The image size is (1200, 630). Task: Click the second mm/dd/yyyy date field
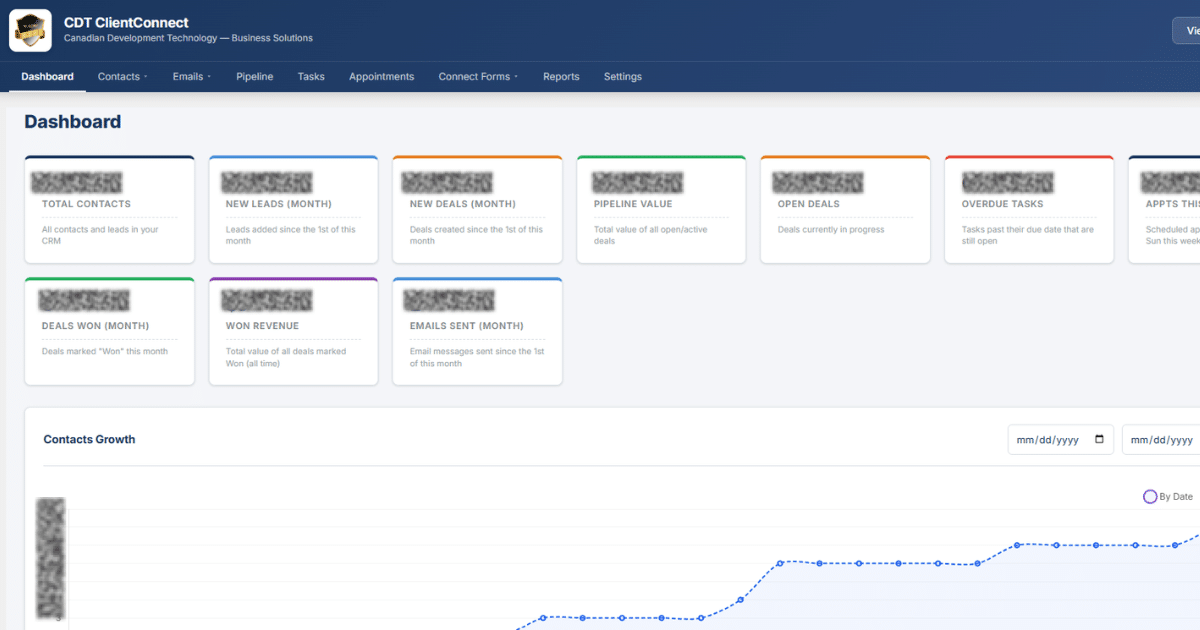1161,440
